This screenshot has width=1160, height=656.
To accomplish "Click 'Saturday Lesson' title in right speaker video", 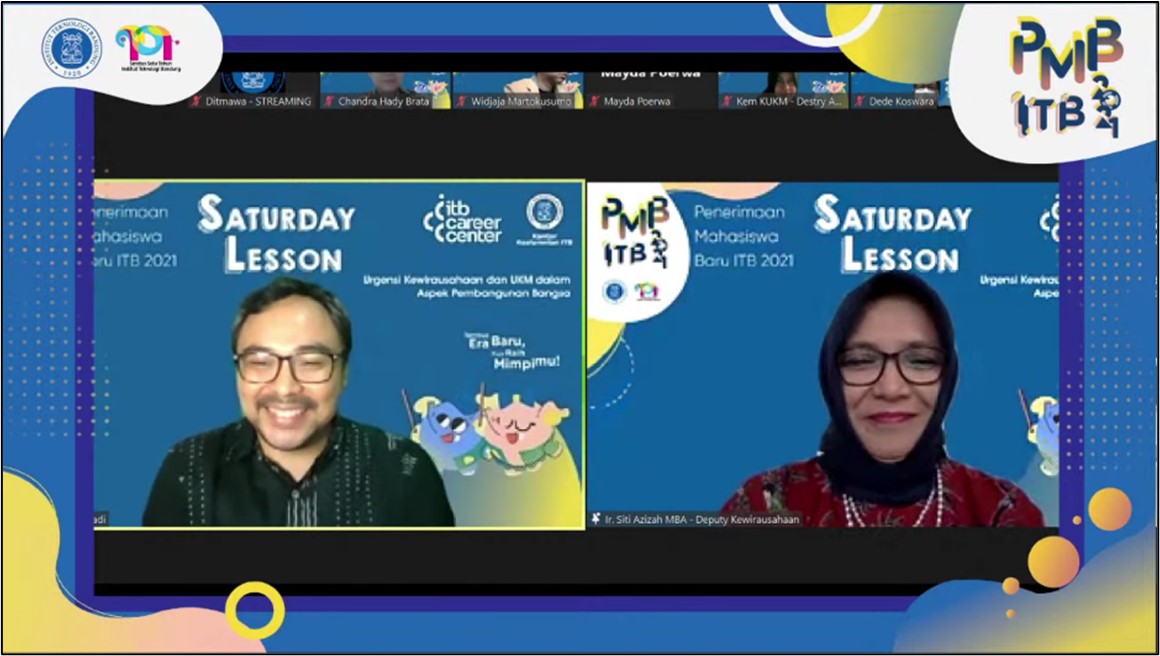I will (893, 232).
